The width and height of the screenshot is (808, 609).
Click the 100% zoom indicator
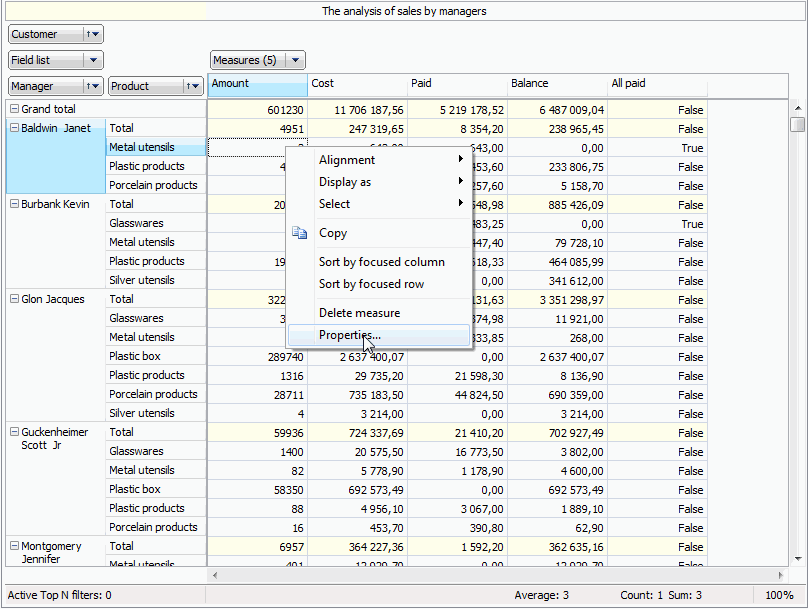(779, 595)
